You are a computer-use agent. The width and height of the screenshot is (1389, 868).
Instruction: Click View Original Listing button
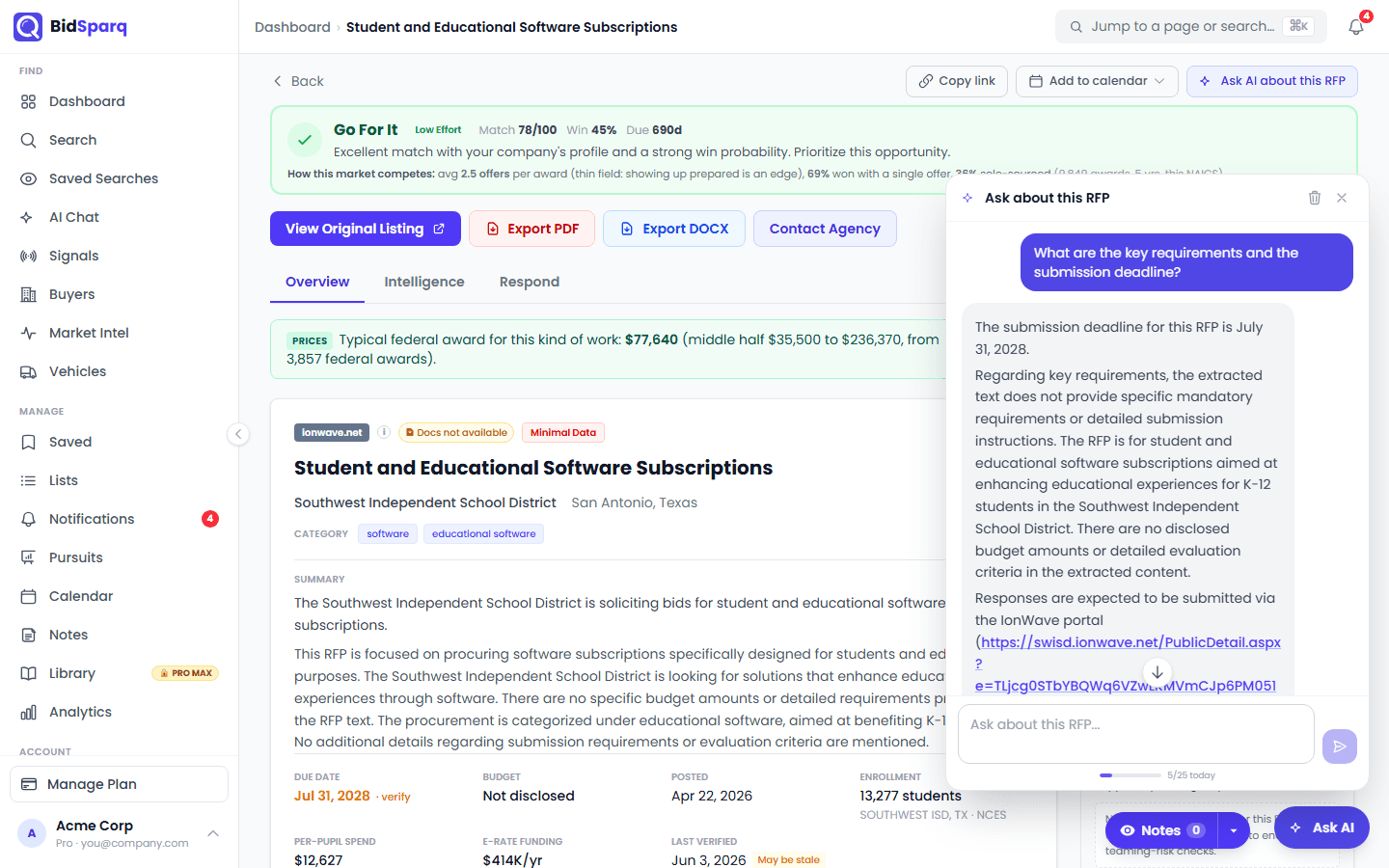(x=366, y=229)
